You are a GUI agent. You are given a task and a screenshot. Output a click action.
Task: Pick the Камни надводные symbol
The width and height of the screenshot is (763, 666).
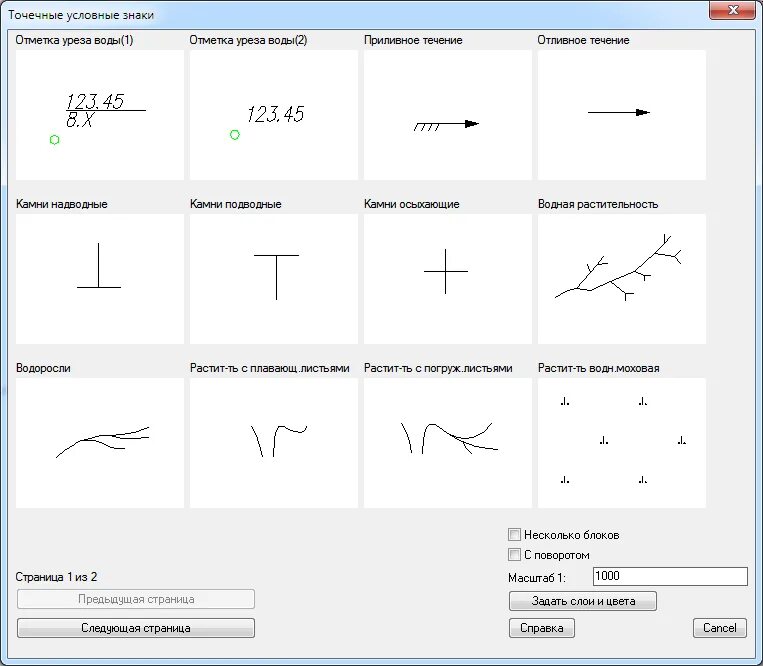(x=100, y=279)
